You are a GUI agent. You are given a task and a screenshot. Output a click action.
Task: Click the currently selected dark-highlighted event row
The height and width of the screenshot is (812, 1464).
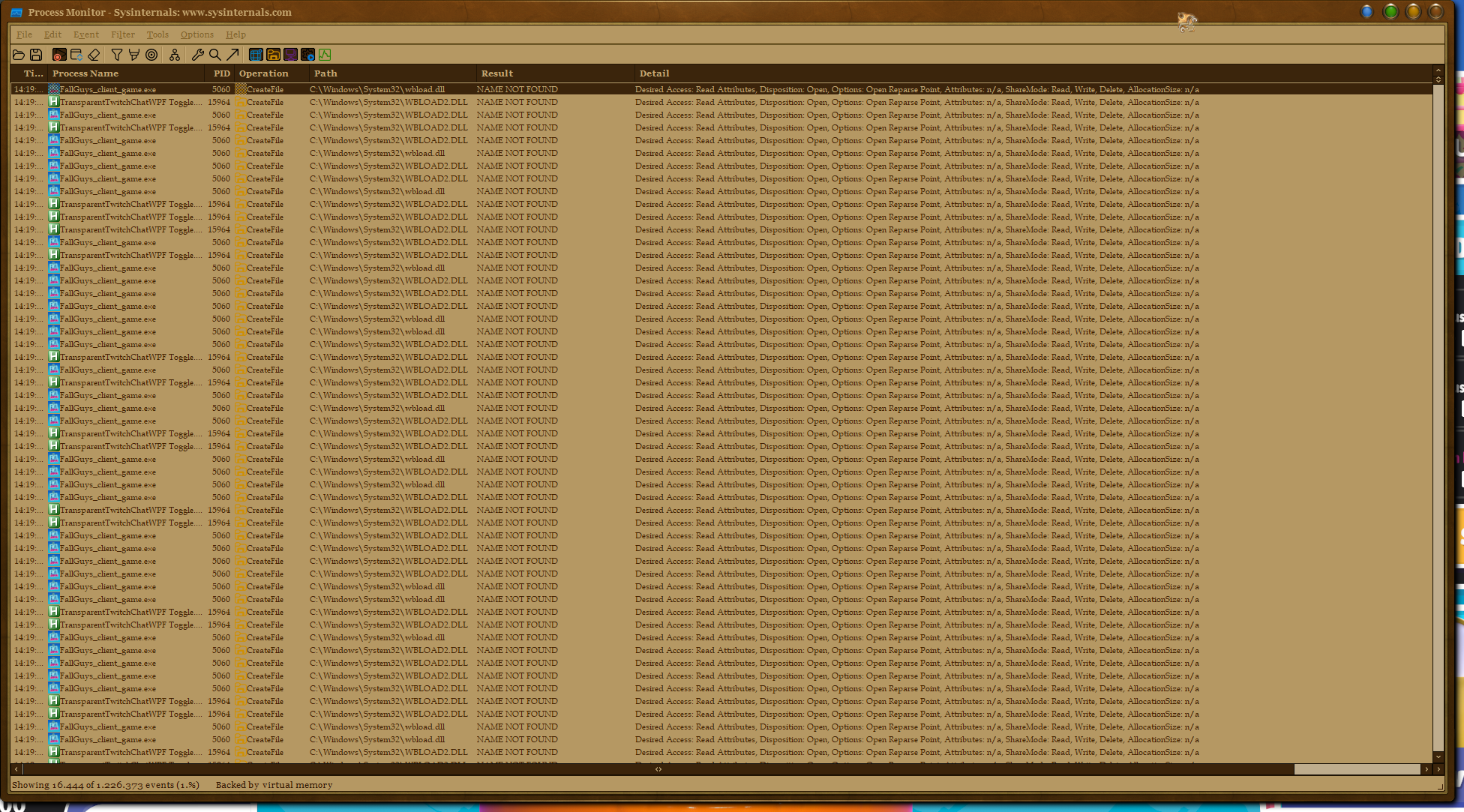tap(721, 89)
